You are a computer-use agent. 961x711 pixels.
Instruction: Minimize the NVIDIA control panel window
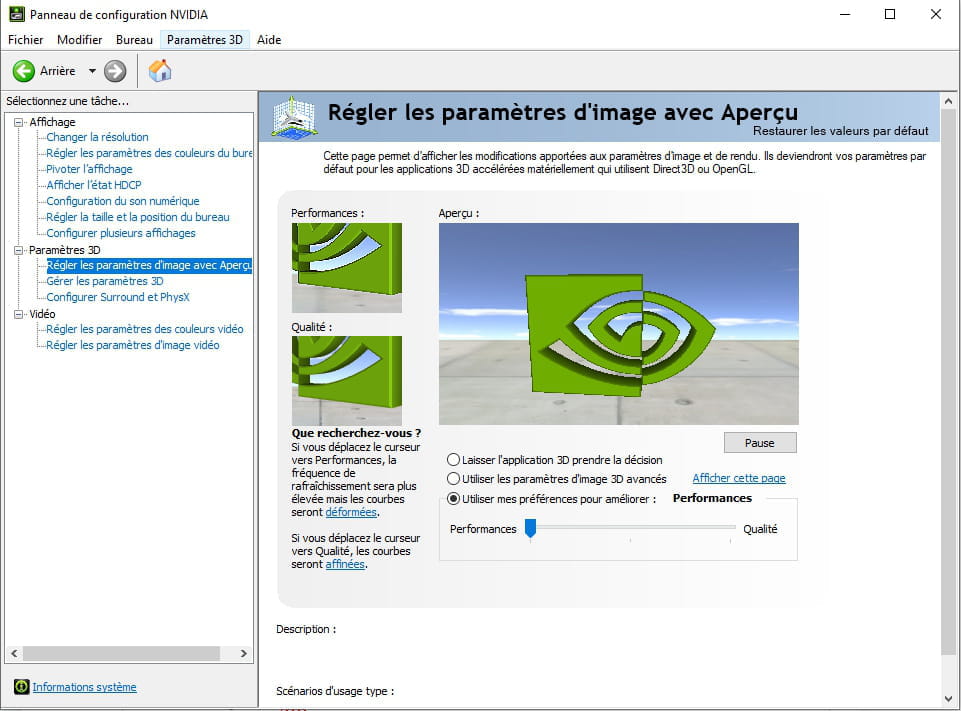845,14
